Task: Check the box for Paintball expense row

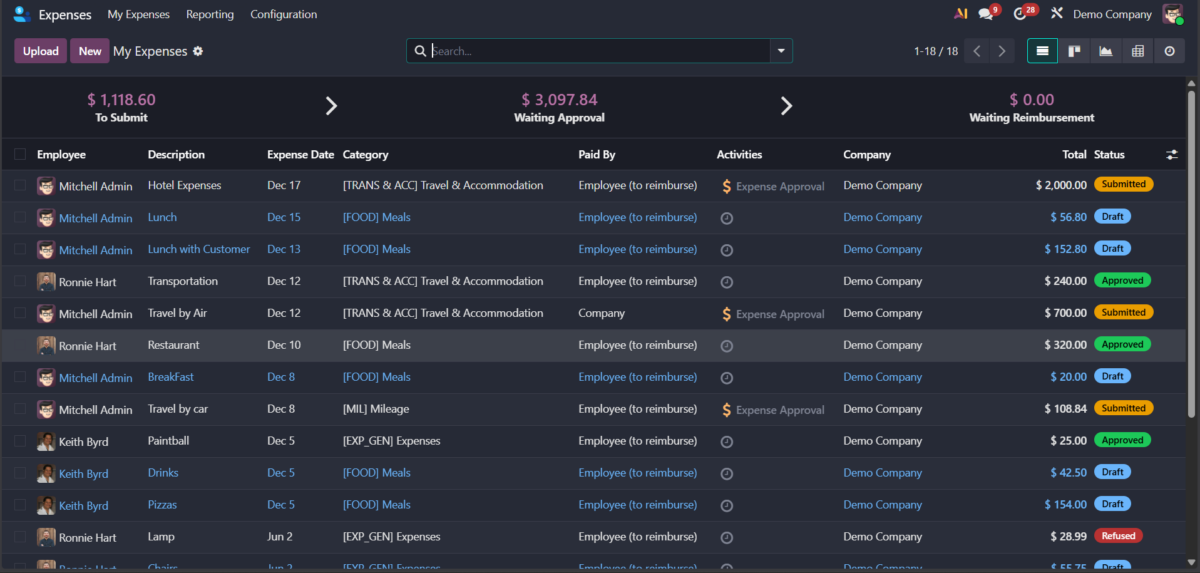Action: (20, 441)
